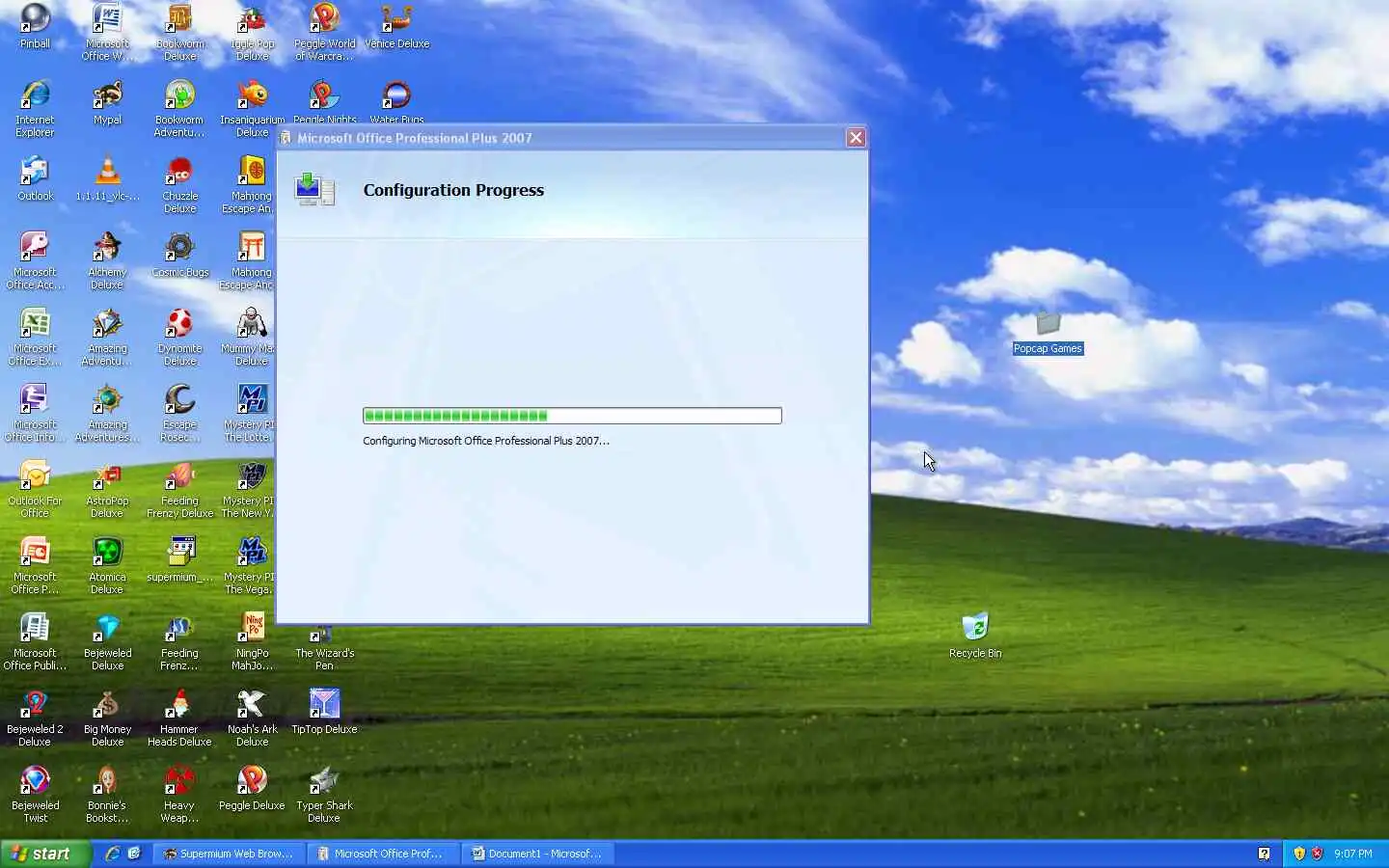Click the Cosmic Bugs desktop icon
The height and width of the screenshot is (868, 1389).
coord(179,256)
